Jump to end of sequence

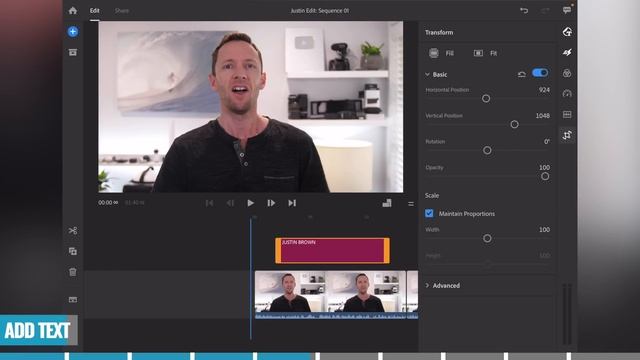tap(292, 203)
